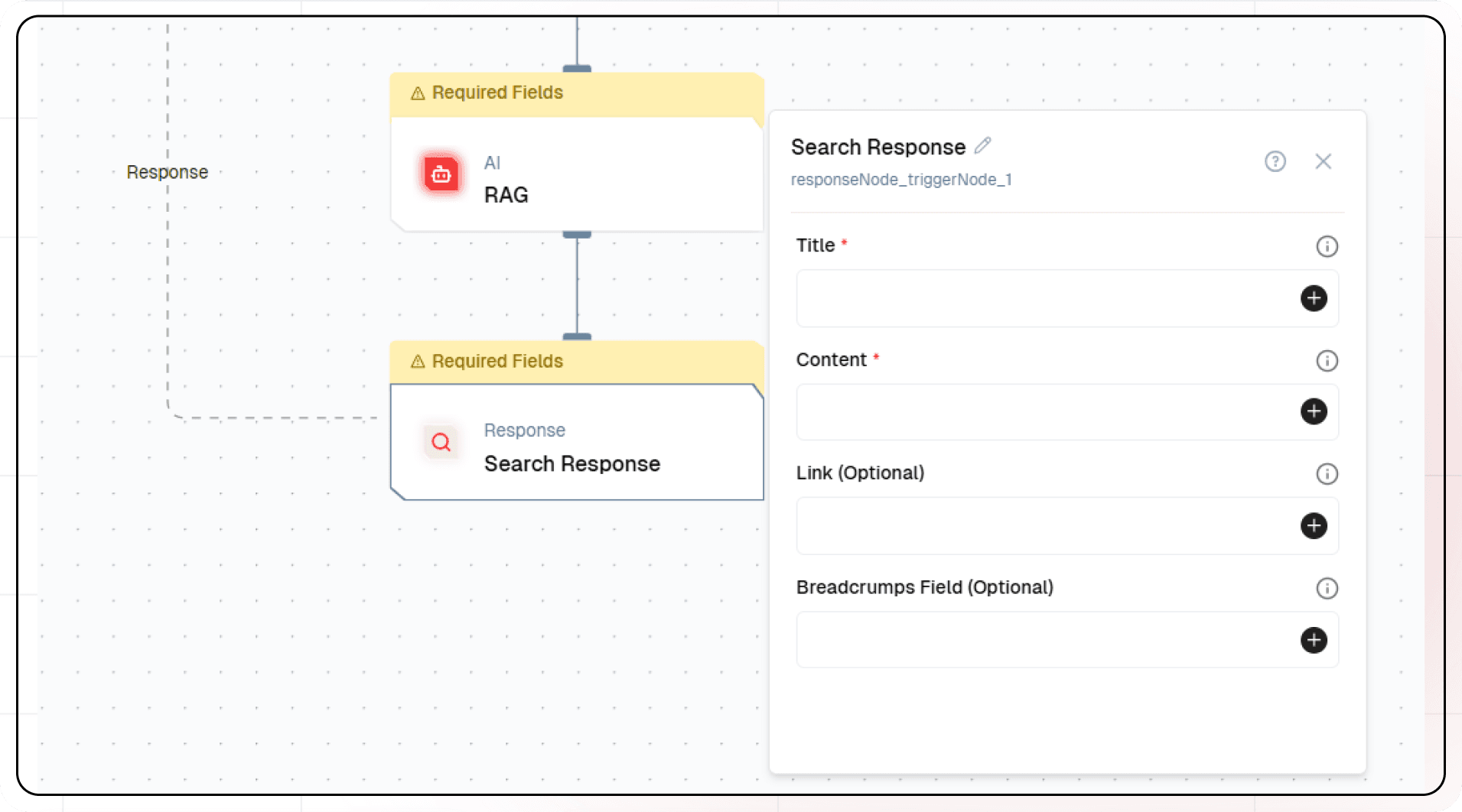The height and width of the screenshot is (812, 1462).
Task: Add a variable to the Link field
Action: 1314,526
